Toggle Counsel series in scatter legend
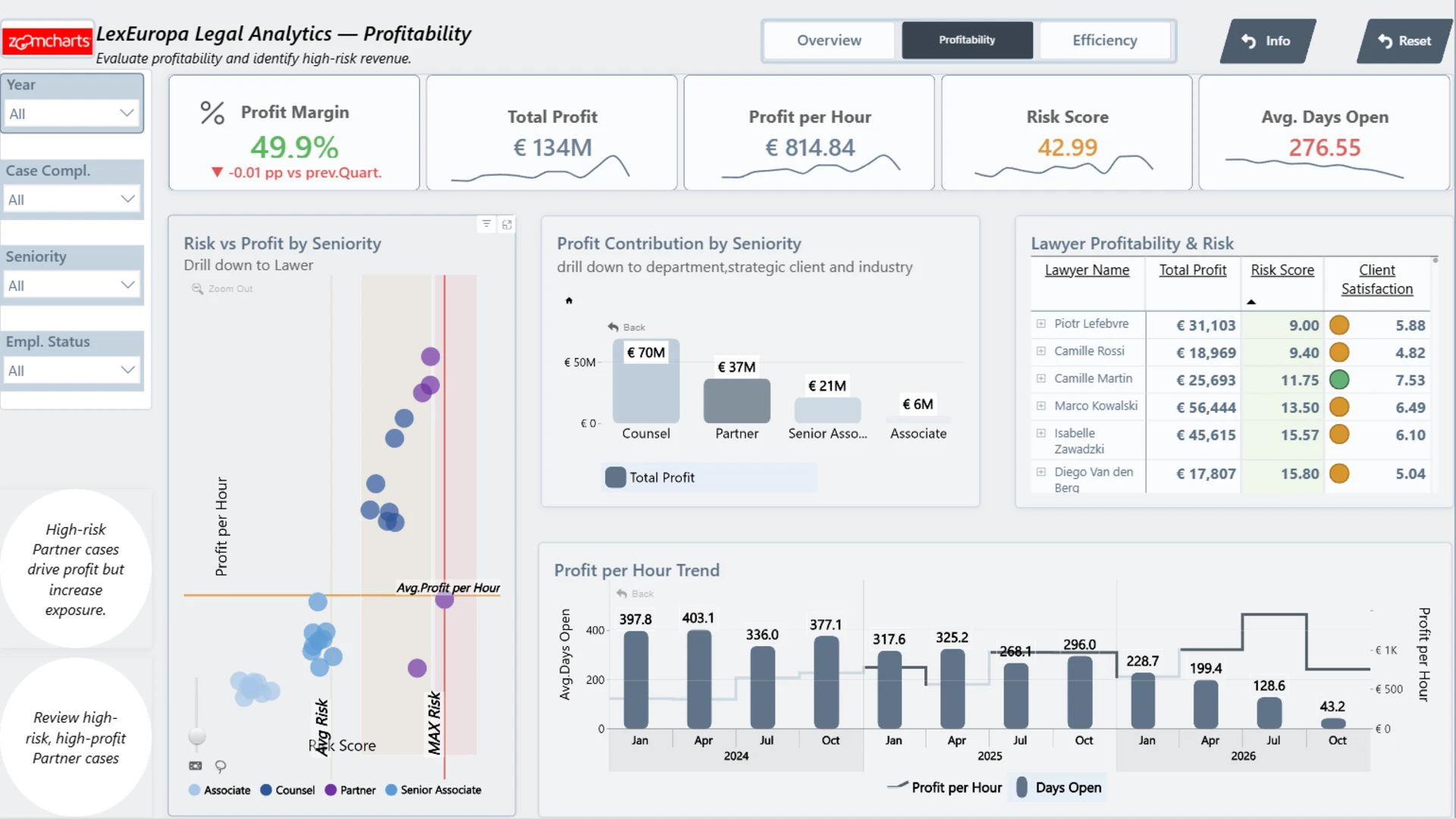 click(287, 789)
